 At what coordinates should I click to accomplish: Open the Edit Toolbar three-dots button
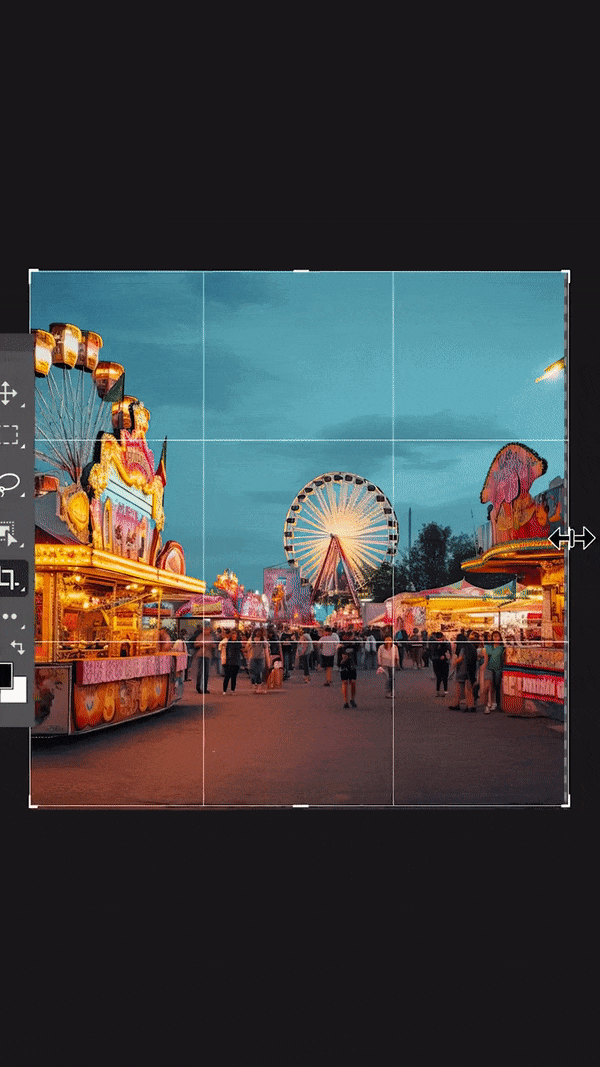[x=9, y=617]
